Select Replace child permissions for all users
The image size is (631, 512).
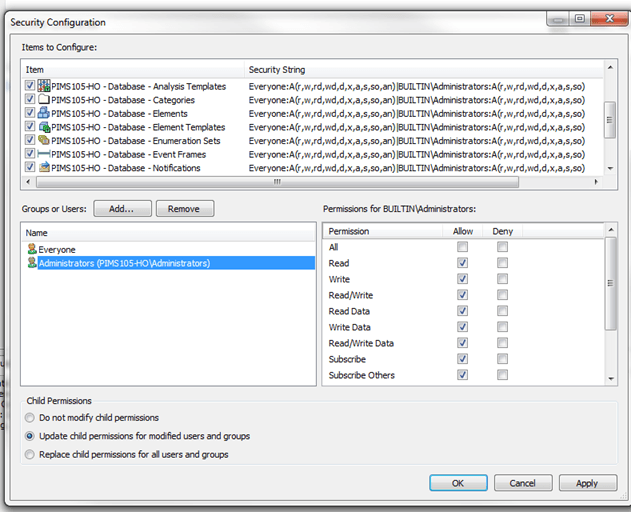(x=30, y=454)
